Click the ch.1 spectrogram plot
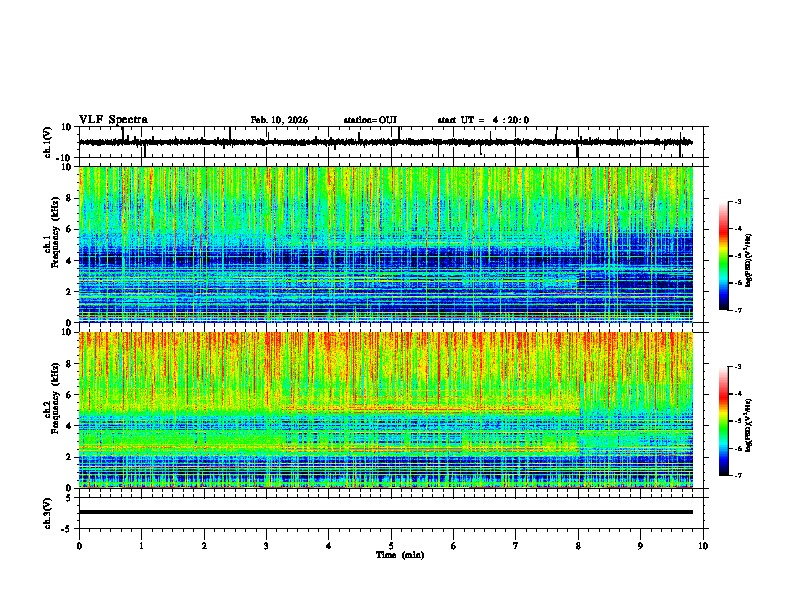 386,244
